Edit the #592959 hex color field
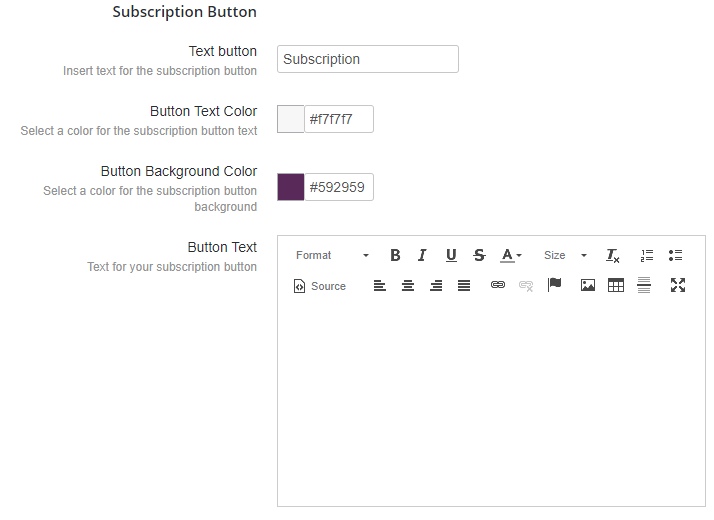 click(339, 187)
